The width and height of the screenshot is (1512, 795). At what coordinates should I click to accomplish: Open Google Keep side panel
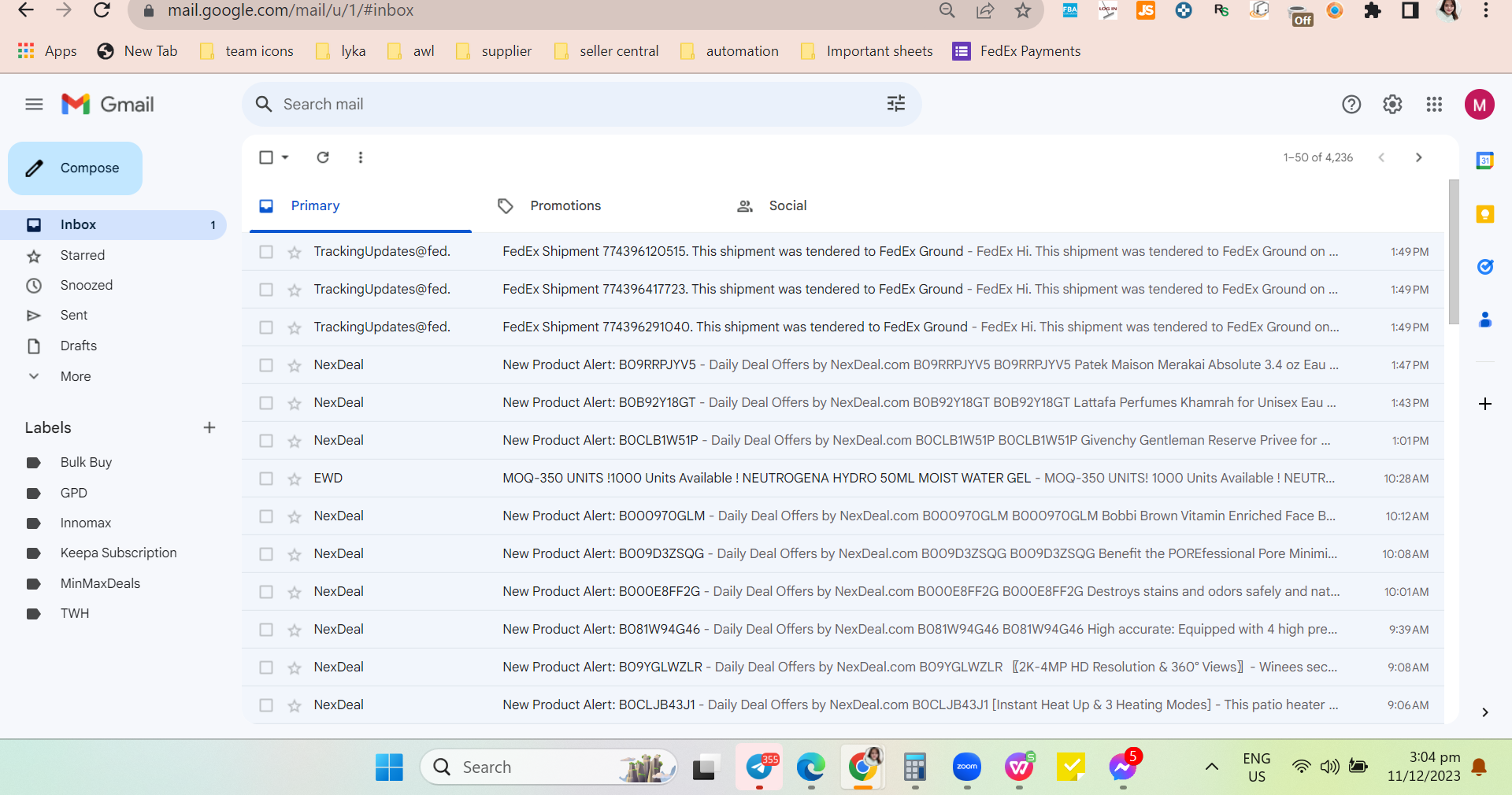click(x=1485, y=214)
